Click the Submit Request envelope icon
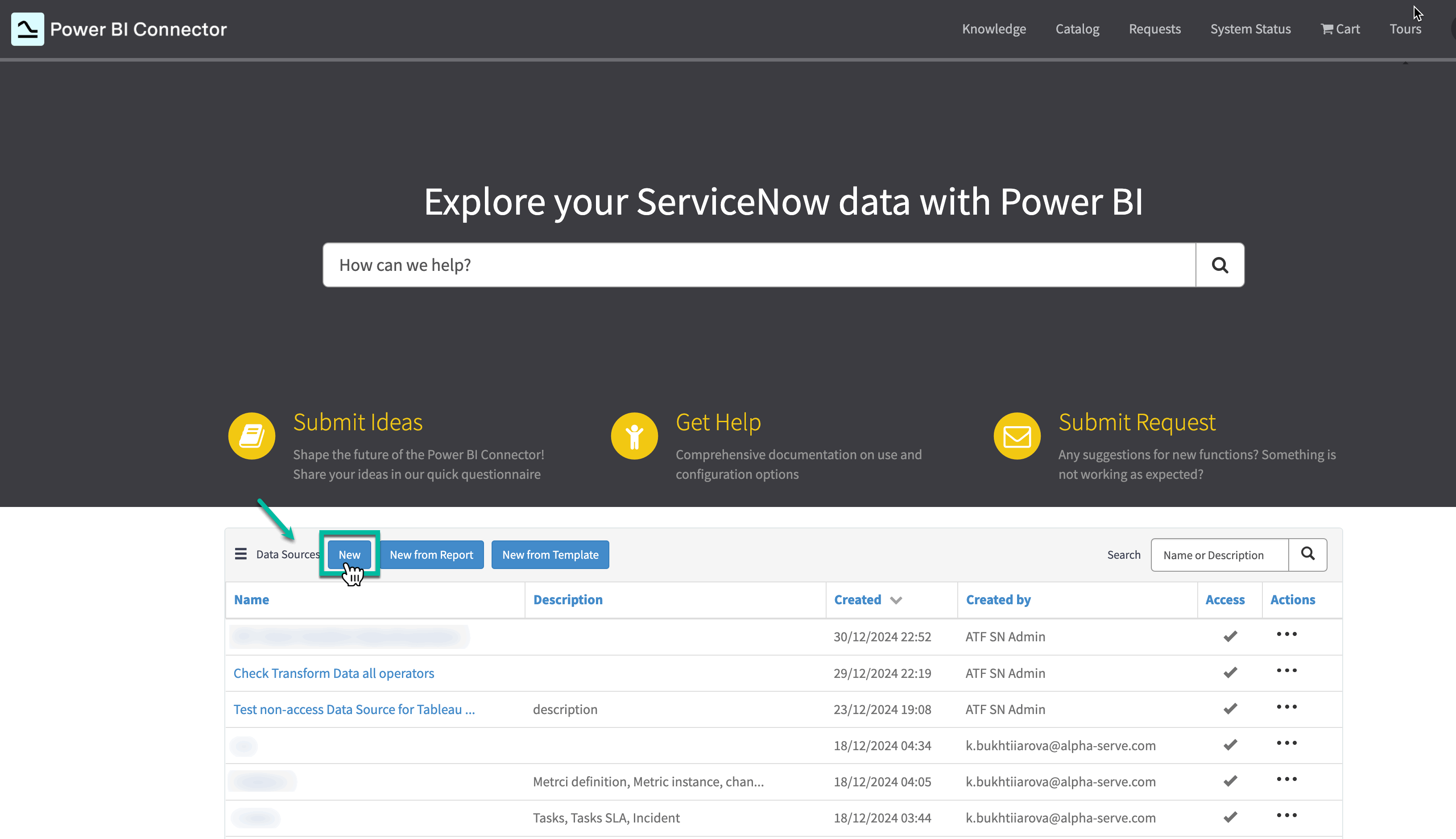Image resolution: width=1456 pixels, height=839 pixels. tap(1017, 436)
